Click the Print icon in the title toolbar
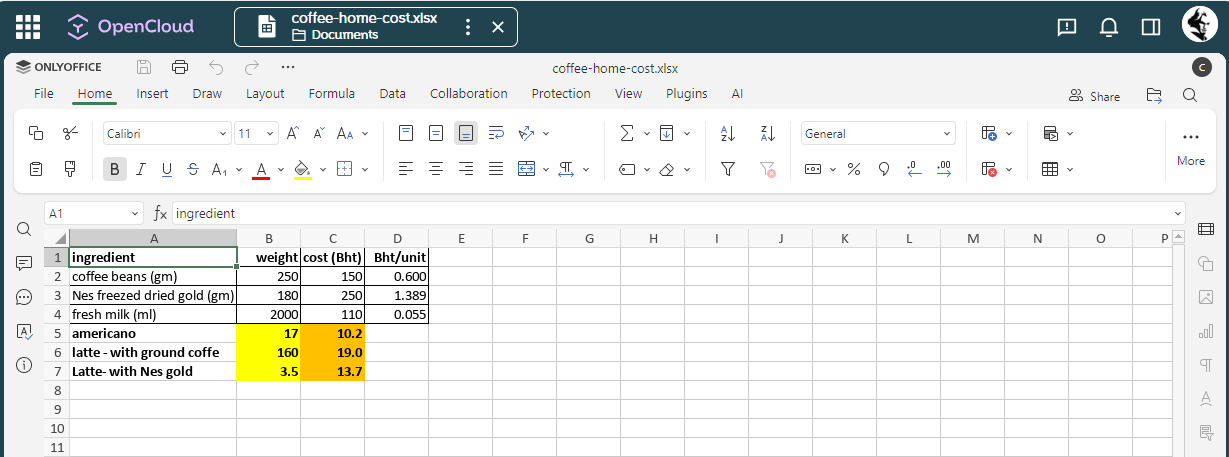Screen dimensions: 1229x457 coord(180,67)
